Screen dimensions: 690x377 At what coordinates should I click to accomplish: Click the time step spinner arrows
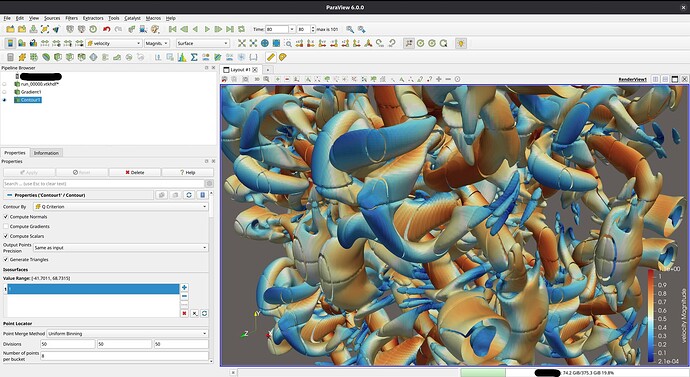[x=313, y=29]
